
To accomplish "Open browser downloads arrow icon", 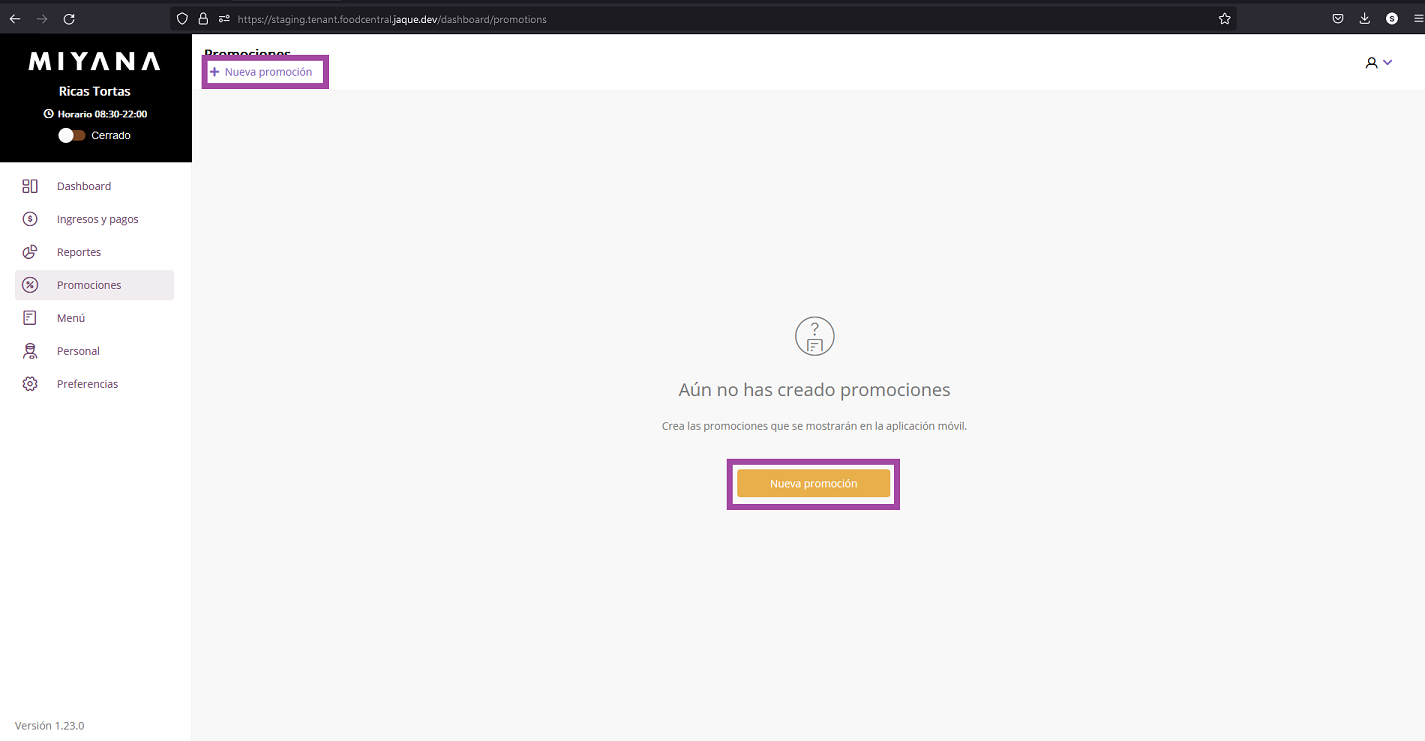I will tap(1365, 19).
